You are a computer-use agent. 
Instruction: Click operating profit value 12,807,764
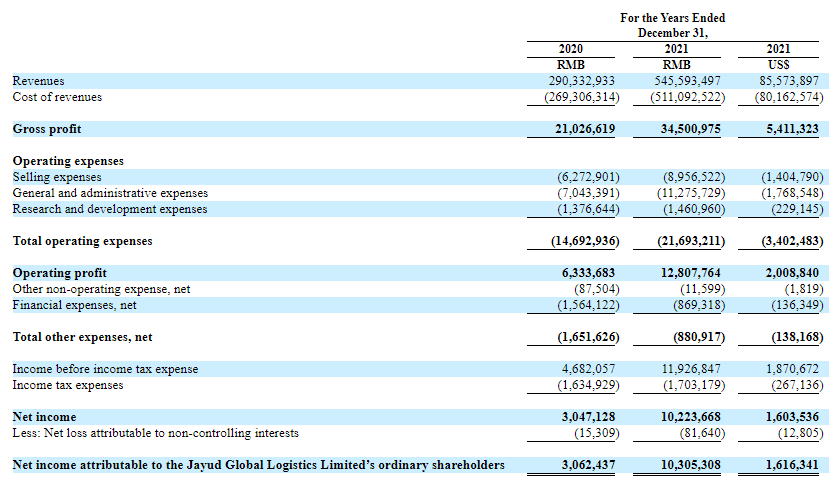point(685,272)
